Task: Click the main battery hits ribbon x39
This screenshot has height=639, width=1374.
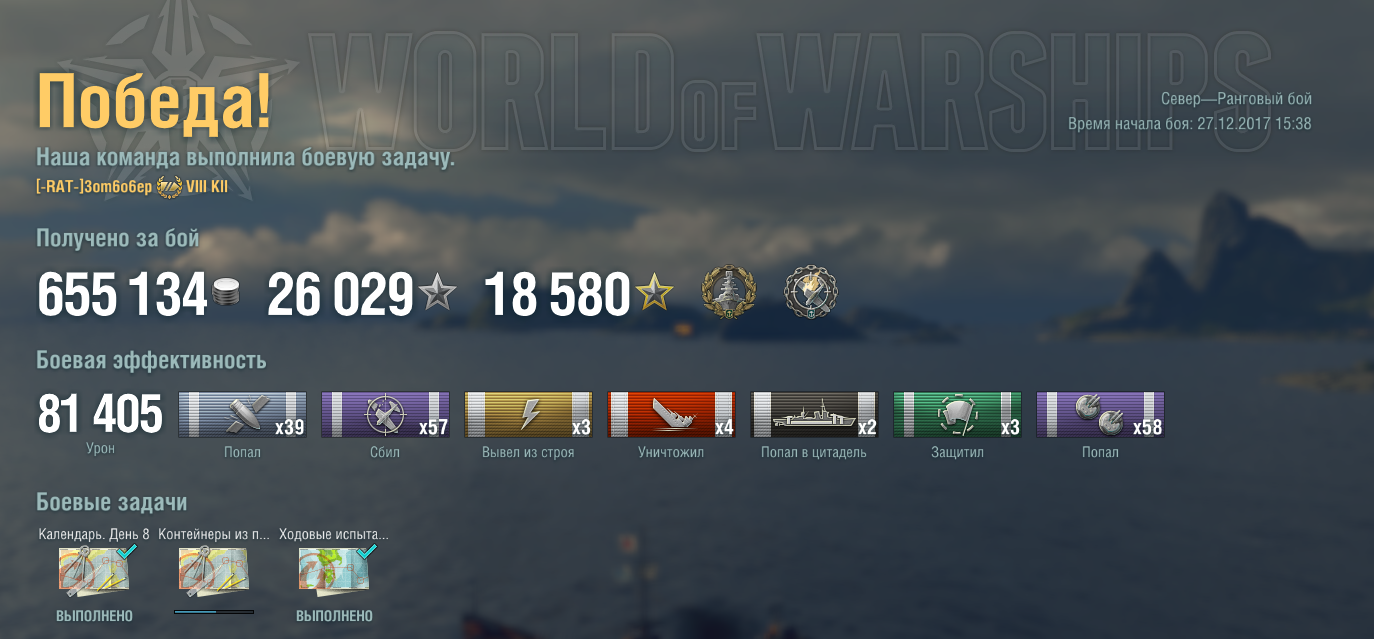Action: point(243,414)
